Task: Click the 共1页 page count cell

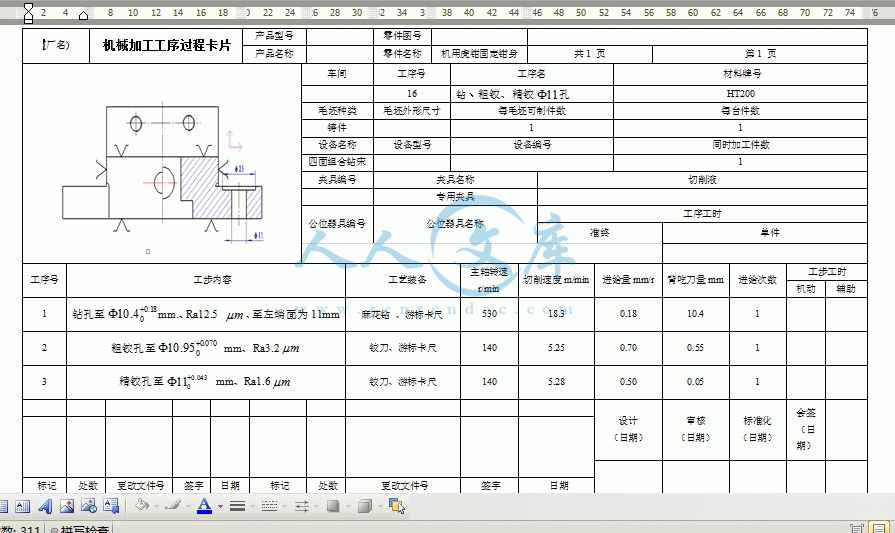Action: tap(590, 54)
